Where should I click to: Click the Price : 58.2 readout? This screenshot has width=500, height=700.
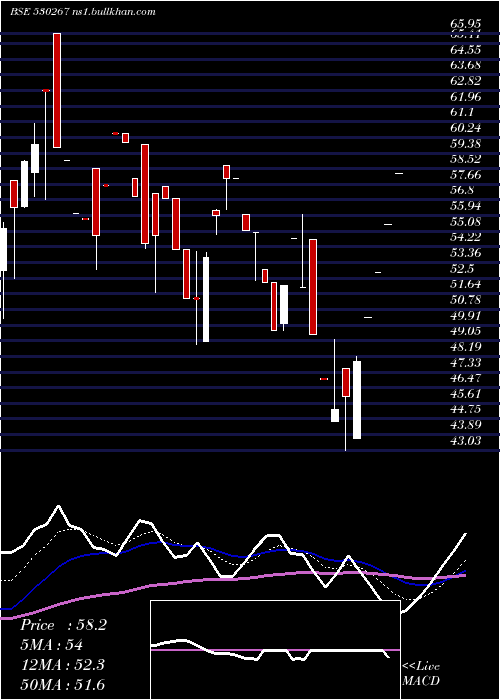click(x=63, y=625)
